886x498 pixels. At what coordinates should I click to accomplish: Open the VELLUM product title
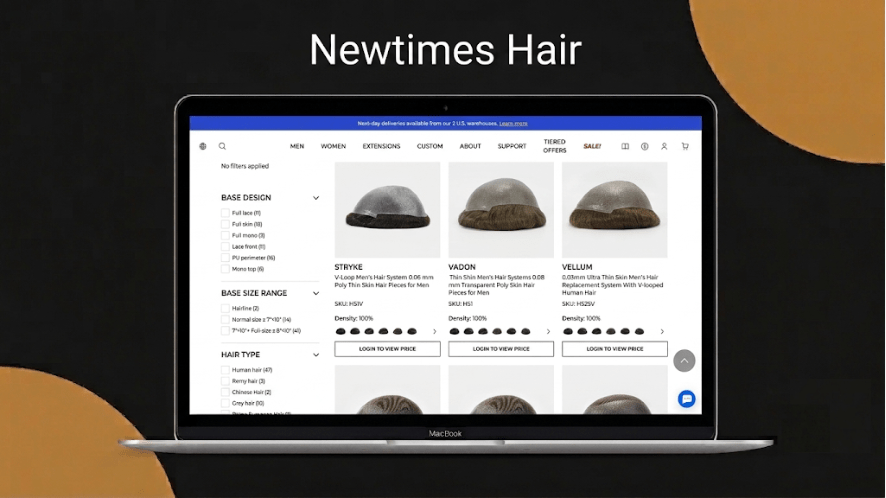(x=577, y=267)
